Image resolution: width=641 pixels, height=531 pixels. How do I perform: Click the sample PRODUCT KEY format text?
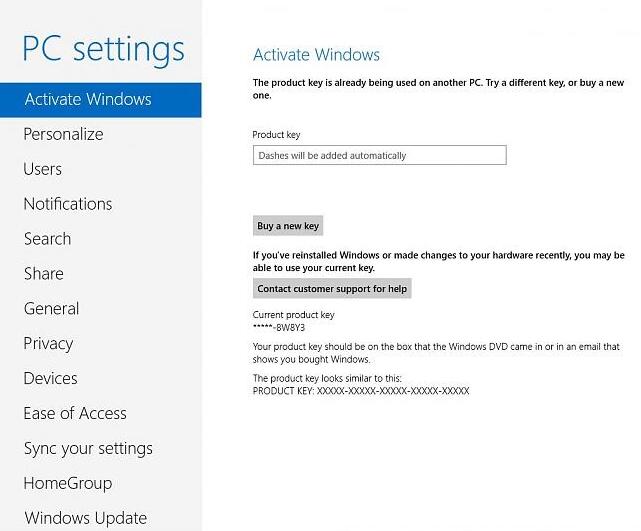click(361, 391)
